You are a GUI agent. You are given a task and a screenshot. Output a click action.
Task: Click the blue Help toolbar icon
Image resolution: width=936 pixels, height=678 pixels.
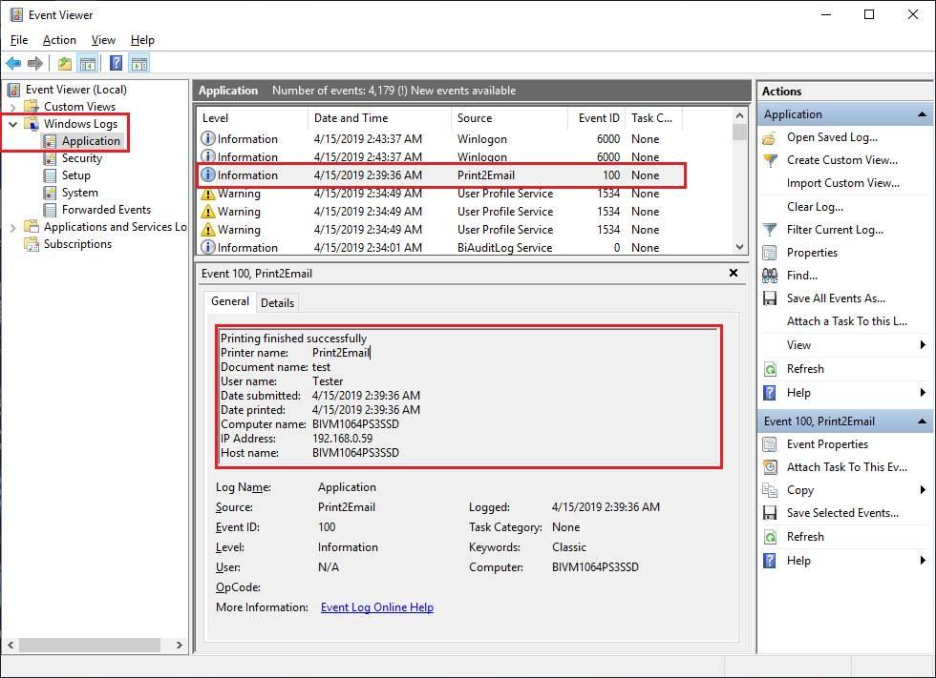(x=116, y=63)
